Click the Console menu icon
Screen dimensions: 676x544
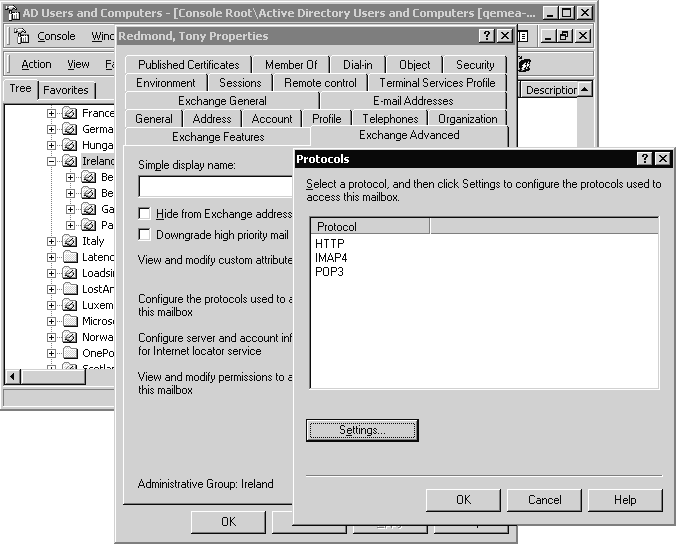[22, 36]
